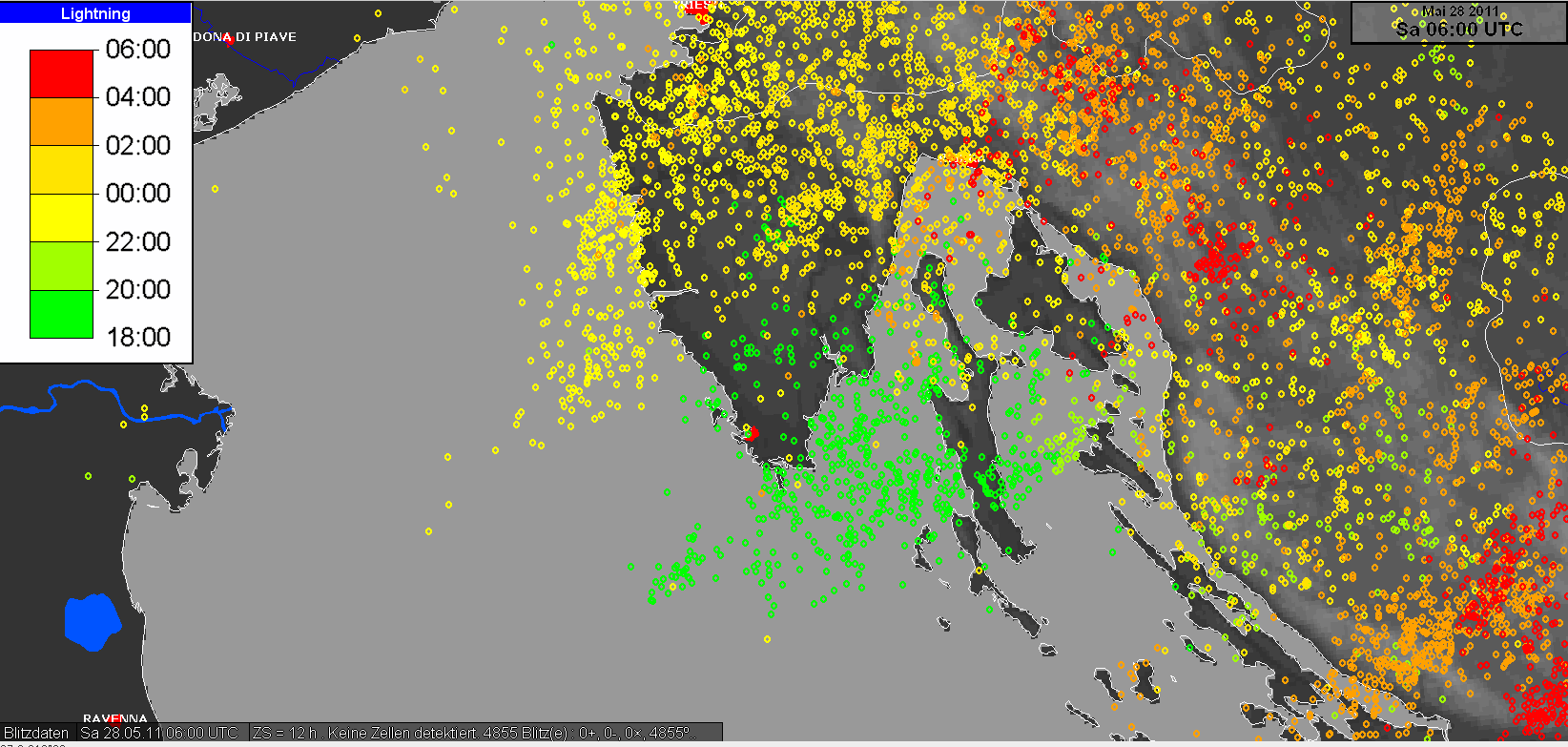Click the amber 00:00–02:00 legend swatch
Viewport: 1568px width, 747px height.
click(x=62, y=170)
